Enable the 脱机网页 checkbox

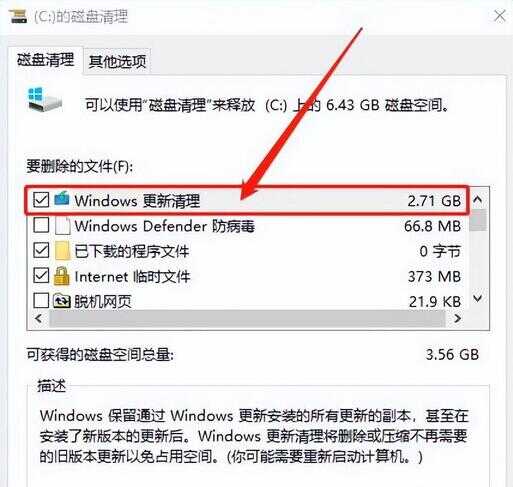pyautogui.click(x=41, y=301)
